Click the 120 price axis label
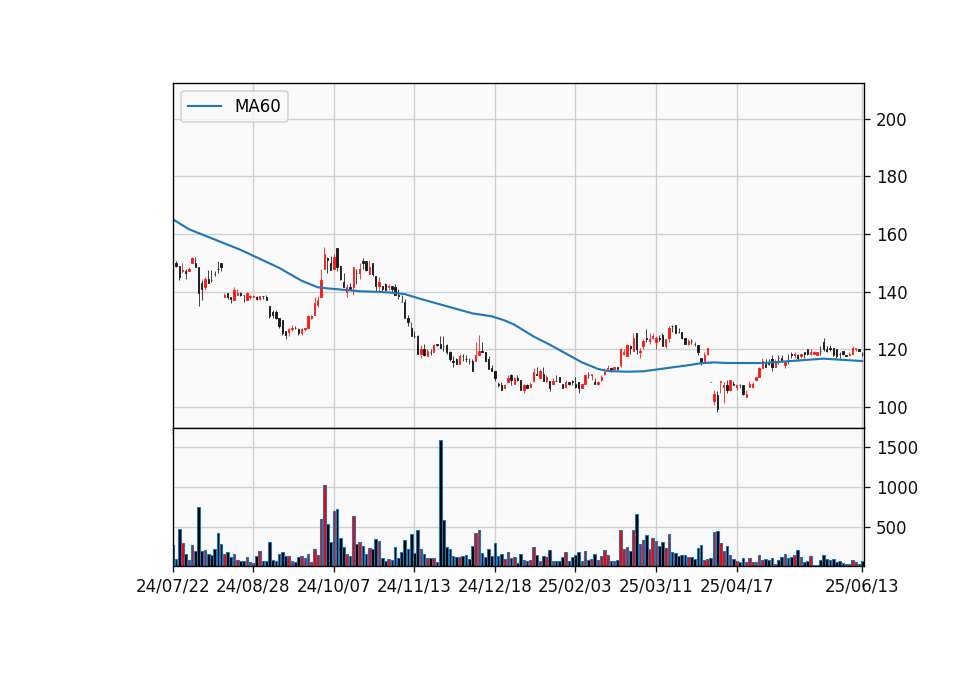 click(x=891, y=350)
